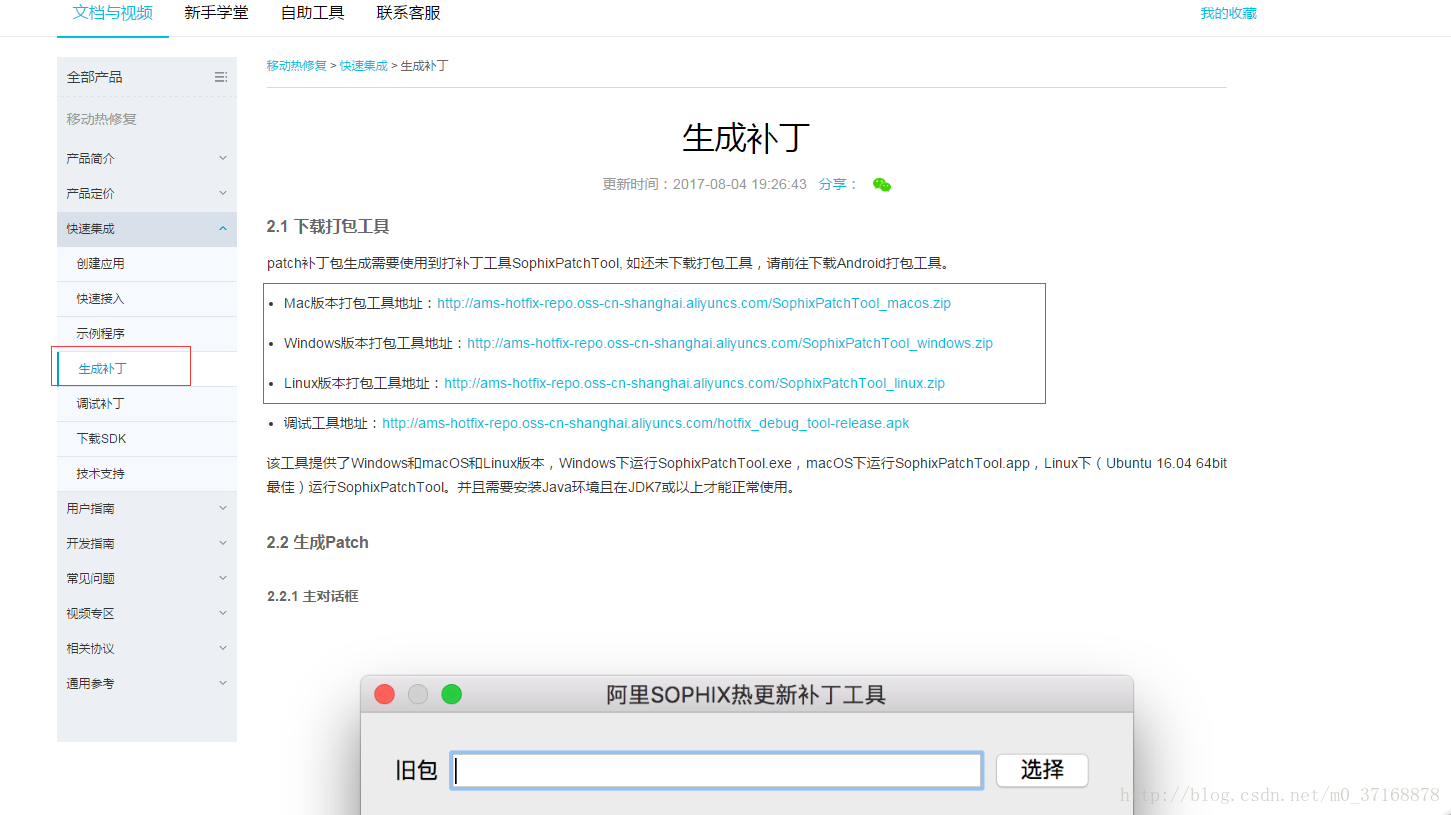Download SophixPatchTool_windows.zip link

coord(730,343)
